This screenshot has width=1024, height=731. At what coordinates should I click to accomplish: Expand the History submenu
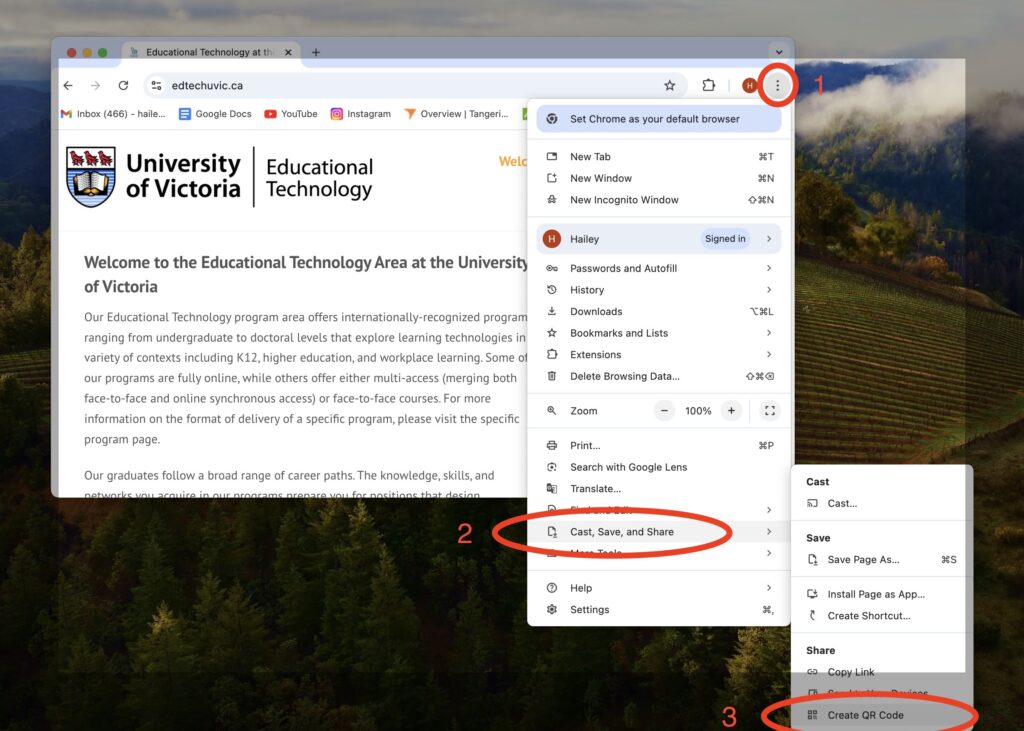coord(658,290)
